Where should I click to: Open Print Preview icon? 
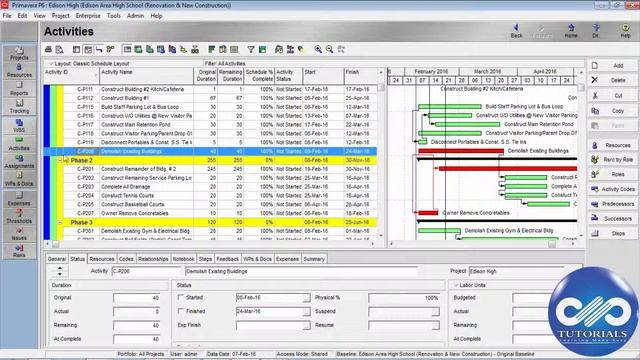pyautogui.click(x=60, y=49)
